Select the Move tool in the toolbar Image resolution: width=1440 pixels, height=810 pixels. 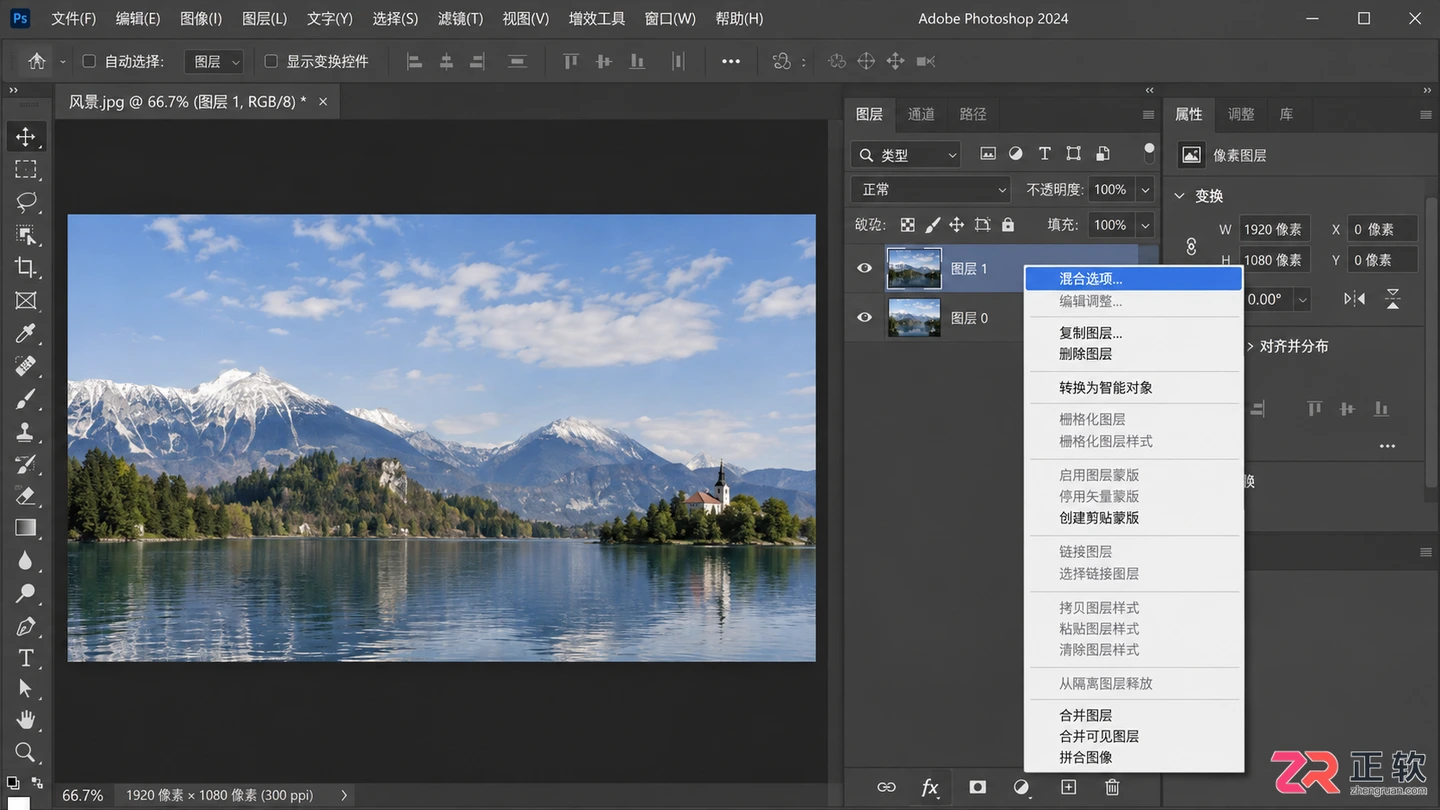[x=26, y=136]
